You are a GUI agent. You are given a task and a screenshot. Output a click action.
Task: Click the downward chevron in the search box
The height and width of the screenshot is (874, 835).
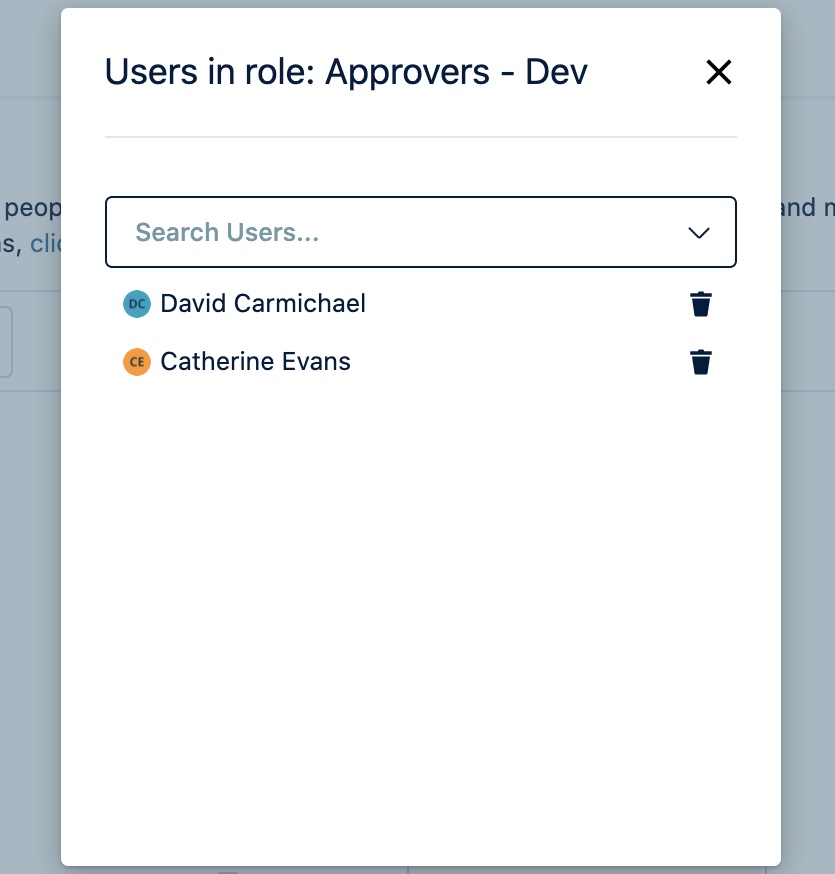(x=698, y=232)
